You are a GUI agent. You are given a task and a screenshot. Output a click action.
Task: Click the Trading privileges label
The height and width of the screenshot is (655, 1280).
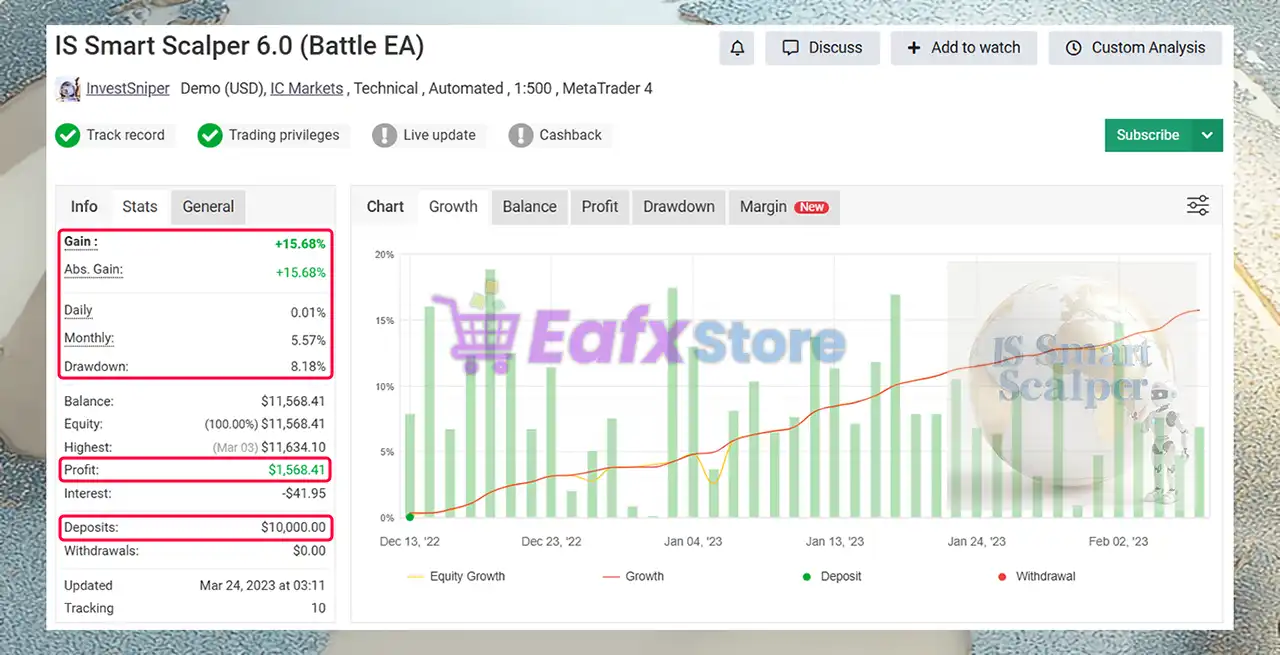point(284,135)
